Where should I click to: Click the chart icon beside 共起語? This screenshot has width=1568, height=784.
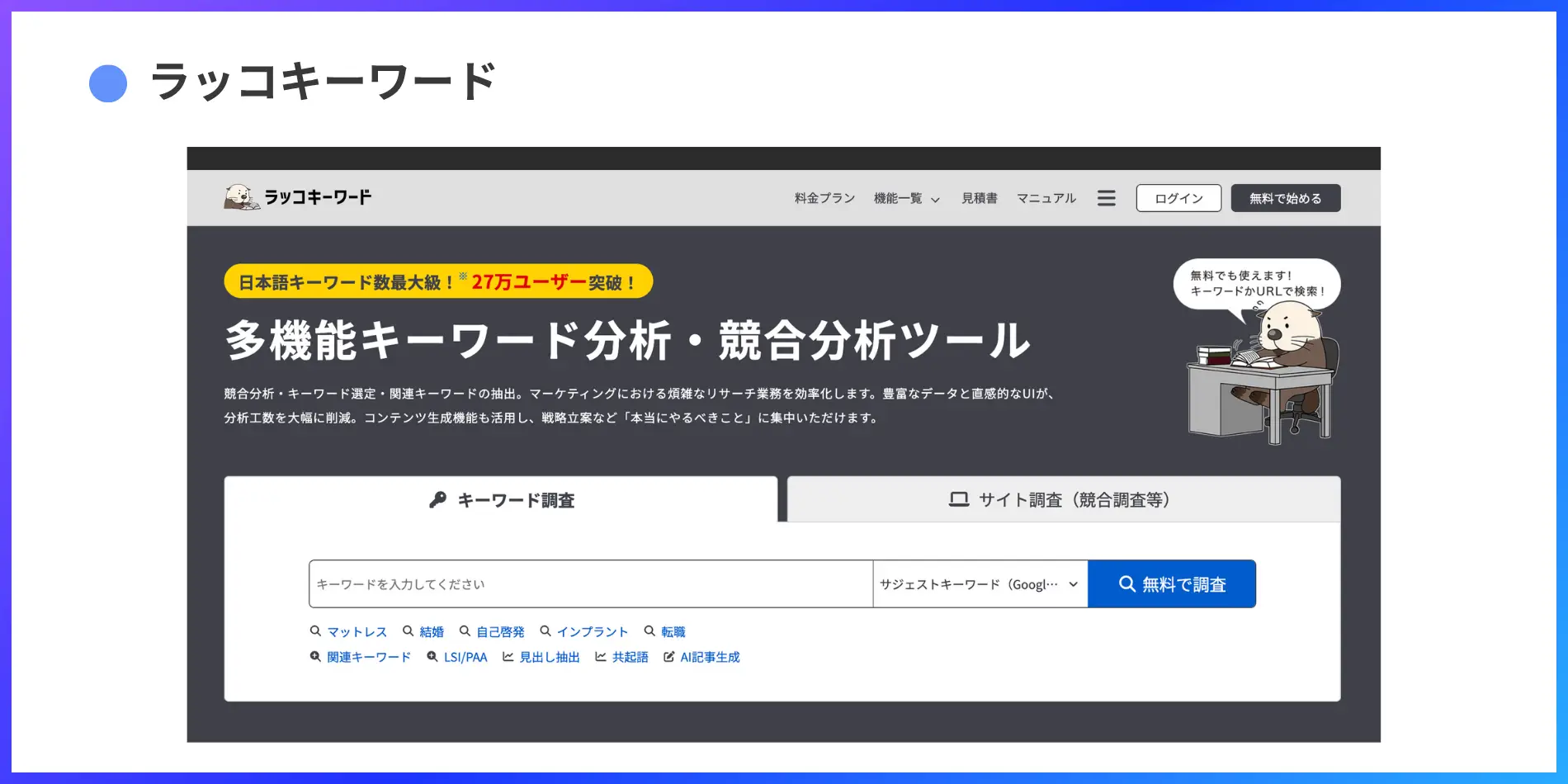point(601,657)
